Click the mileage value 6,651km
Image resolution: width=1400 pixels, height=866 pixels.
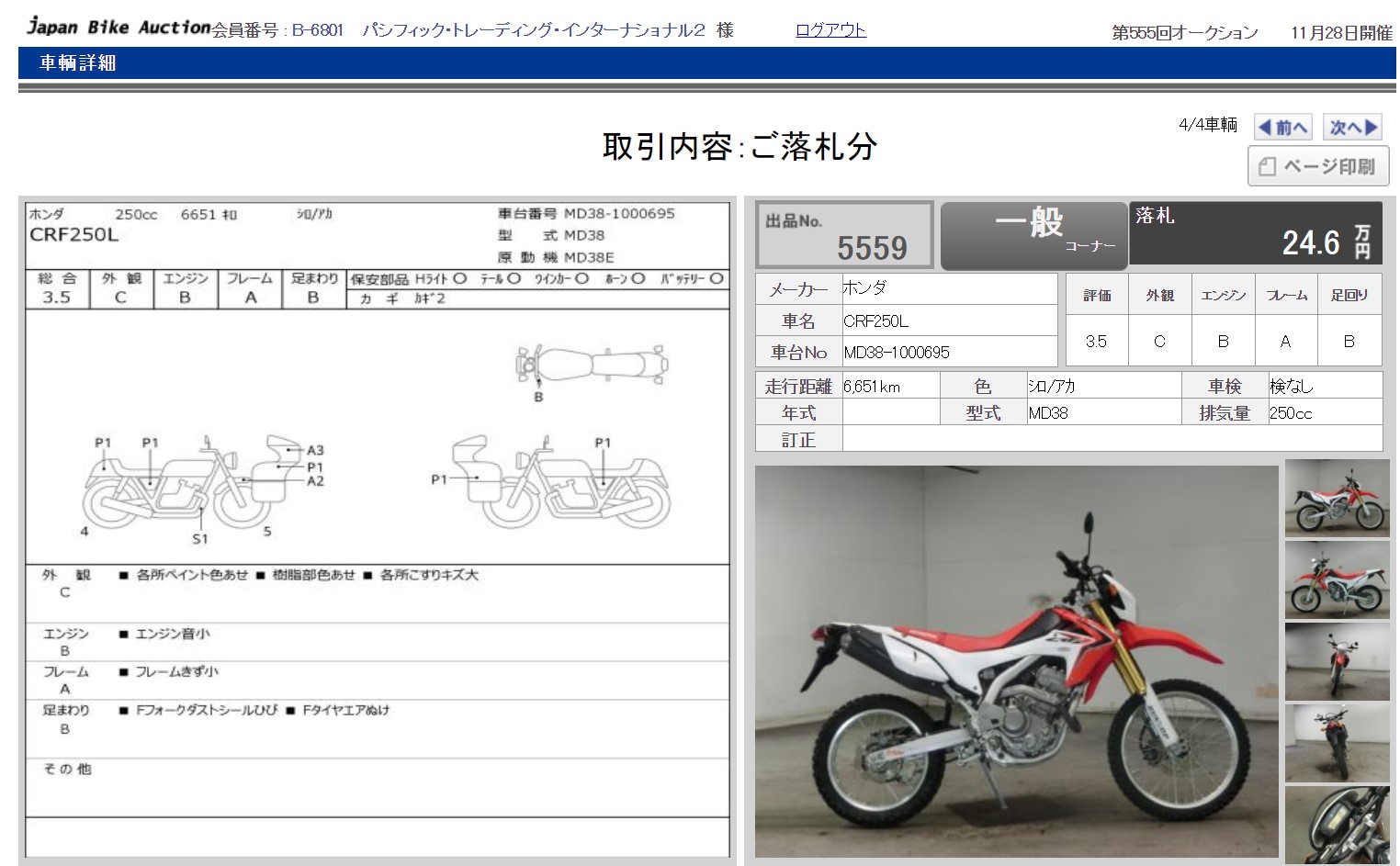[872, 387]
